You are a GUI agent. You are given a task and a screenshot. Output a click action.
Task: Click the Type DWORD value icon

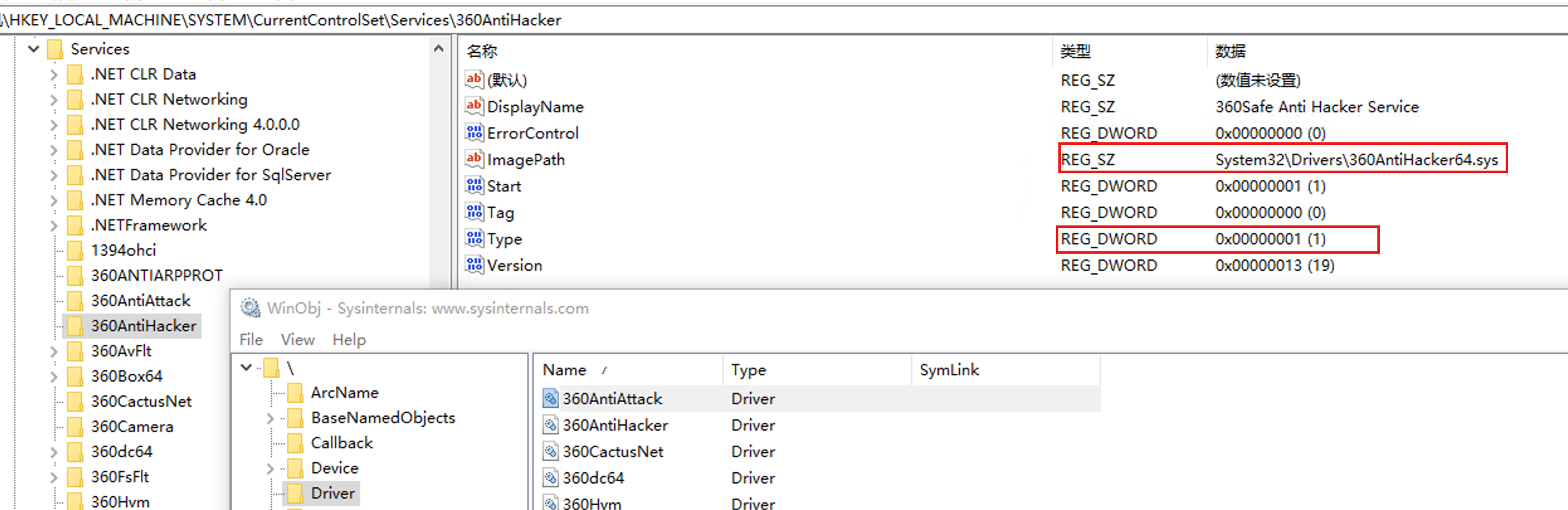[x=474, y=238]
